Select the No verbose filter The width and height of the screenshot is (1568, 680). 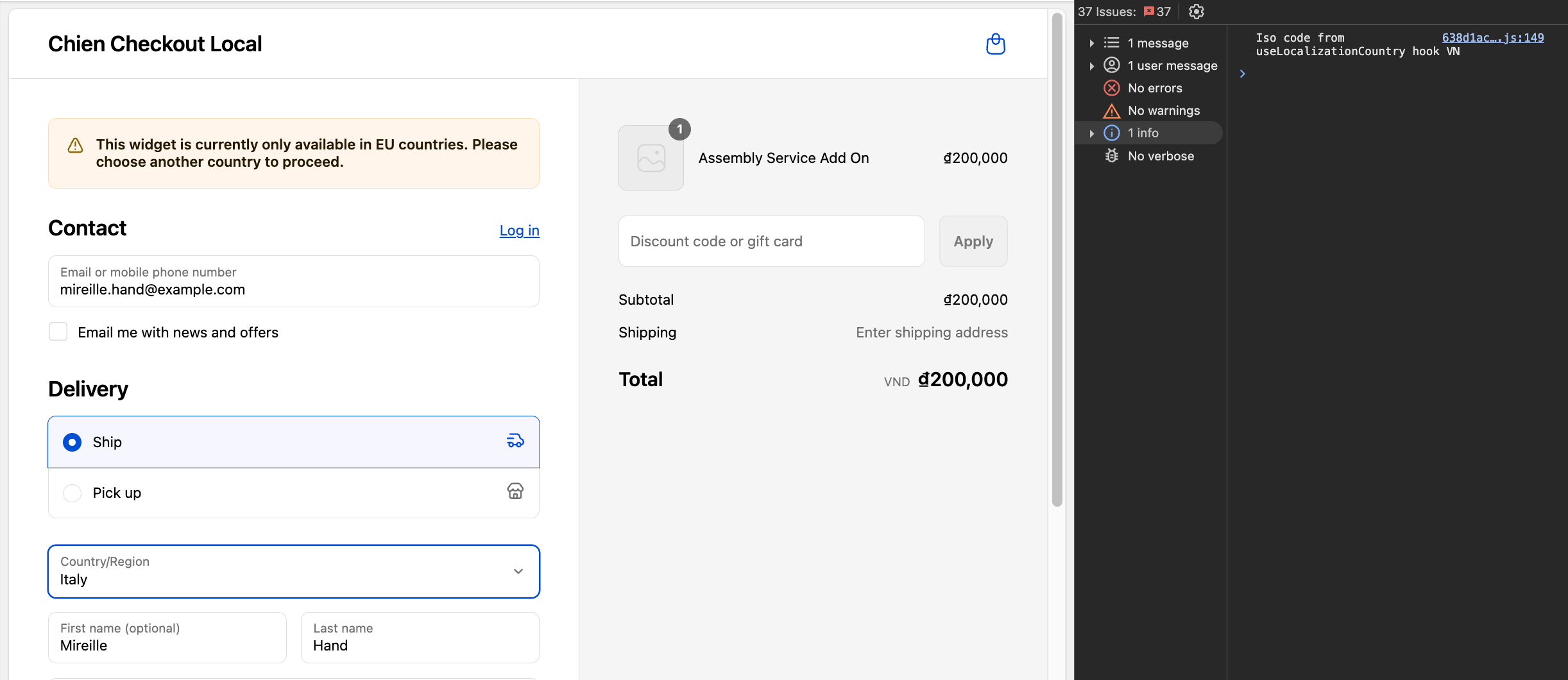point(1160,156)
